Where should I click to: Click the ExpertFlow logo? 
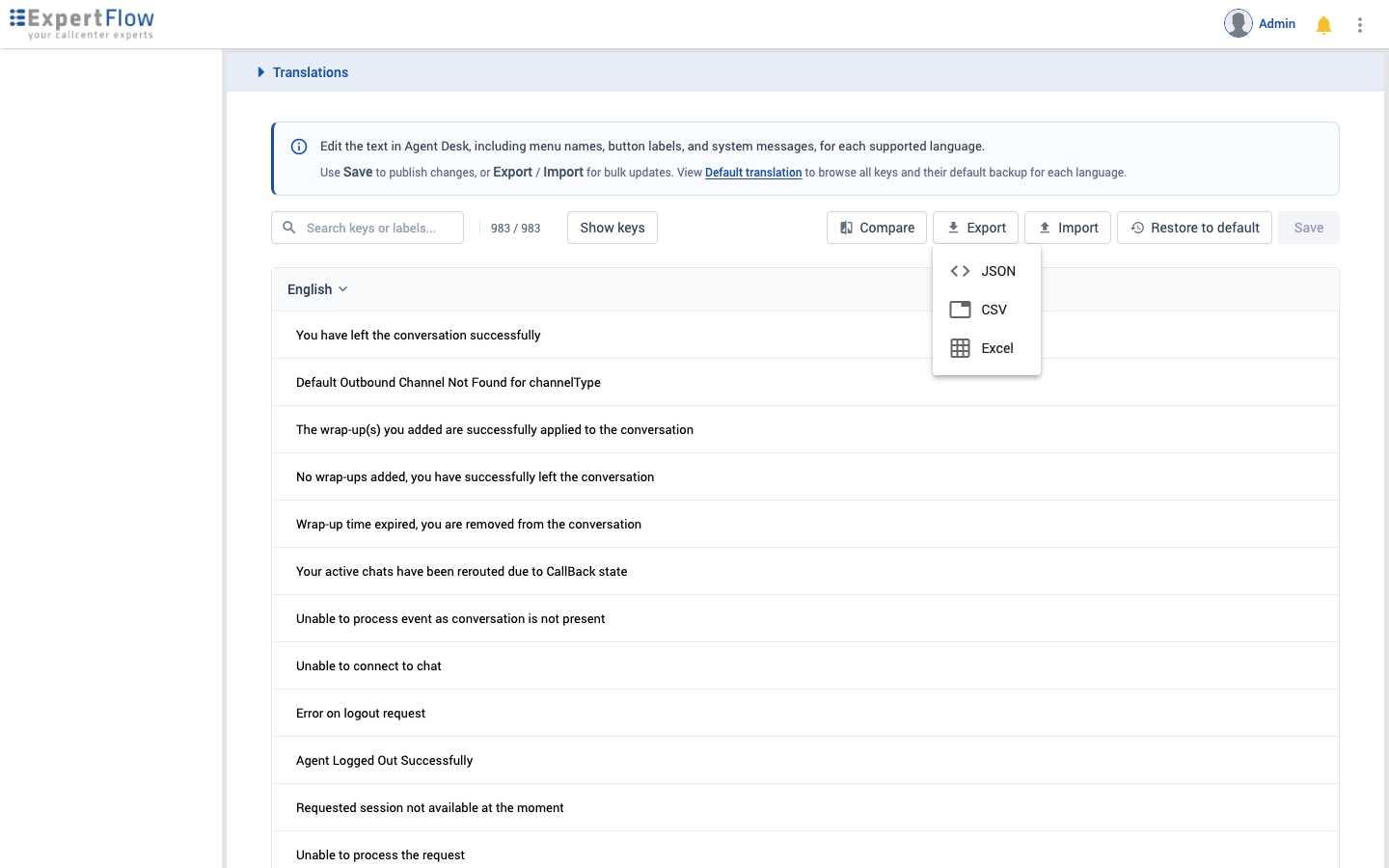(82, 23)
